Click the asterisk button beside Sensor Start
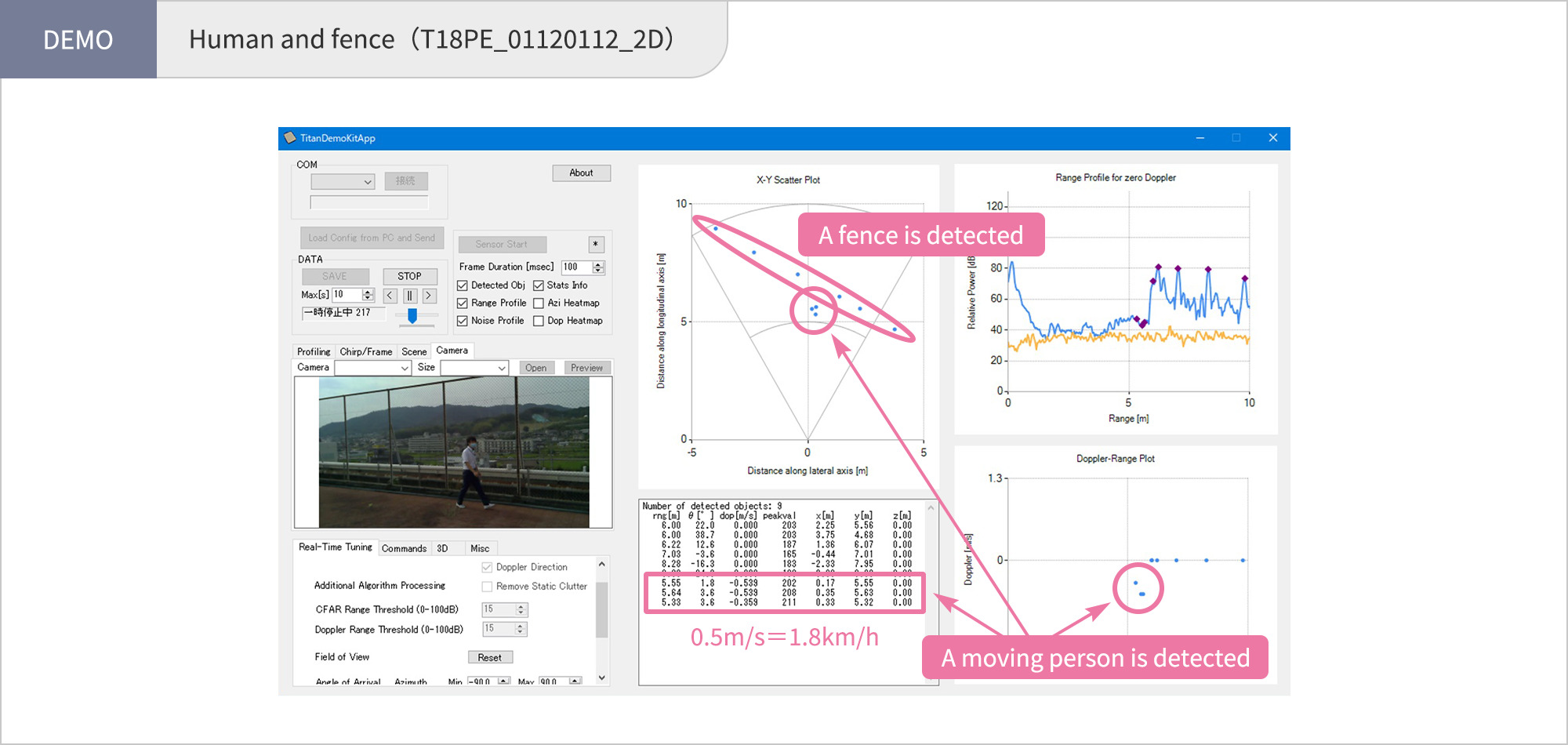Viewport: 1568px width, 745px height. click(596, 245)
